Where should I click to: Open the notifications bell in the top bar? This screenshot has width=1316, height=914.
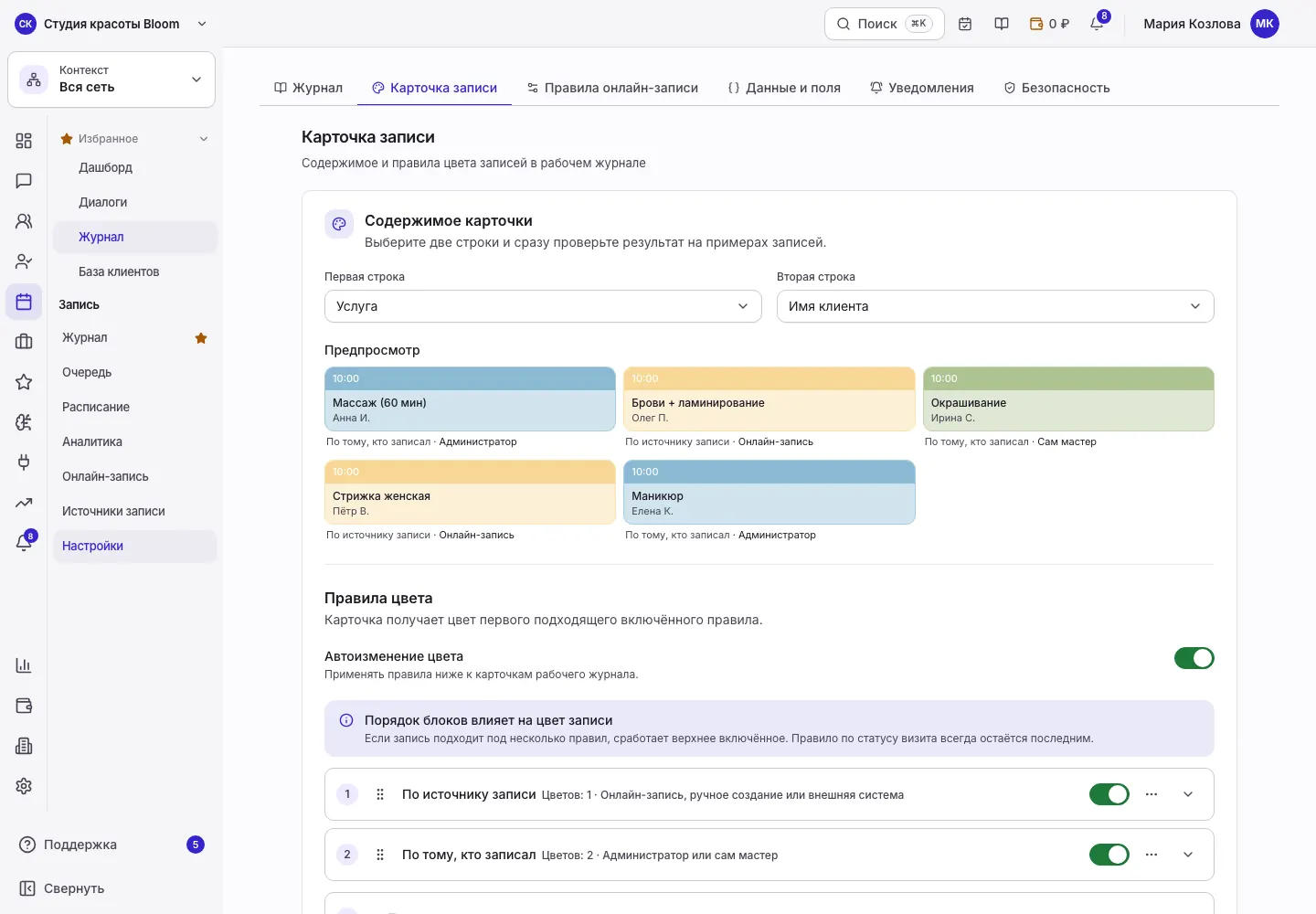[x=1097, y=24]
